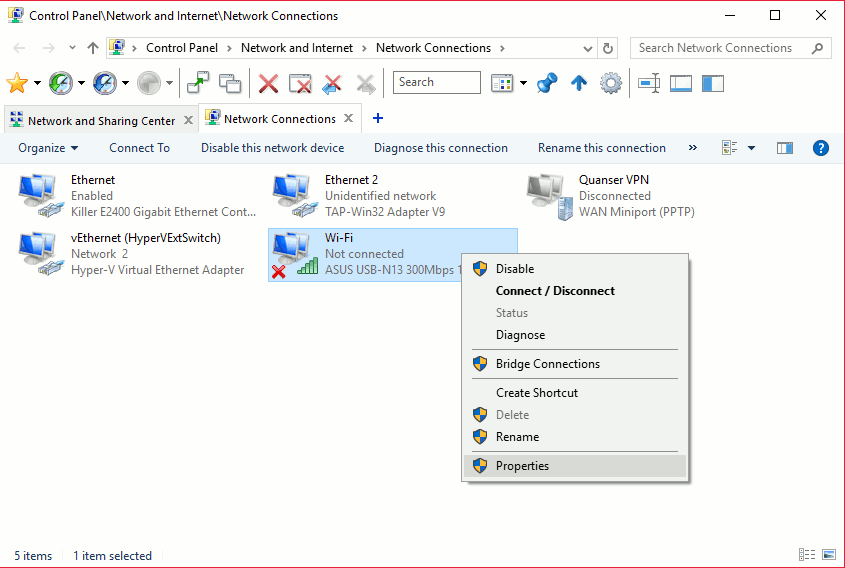Click the red X delete toolbar icon
Screen dimensions: 845x568
coord(268,83)
